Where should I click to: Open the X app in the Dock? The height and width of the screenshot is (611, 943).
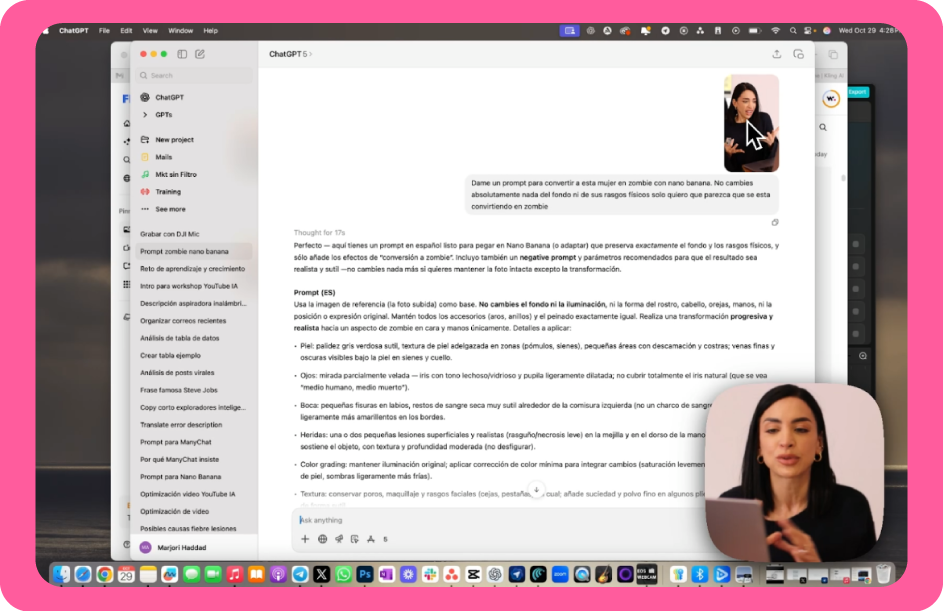[322, 574]
